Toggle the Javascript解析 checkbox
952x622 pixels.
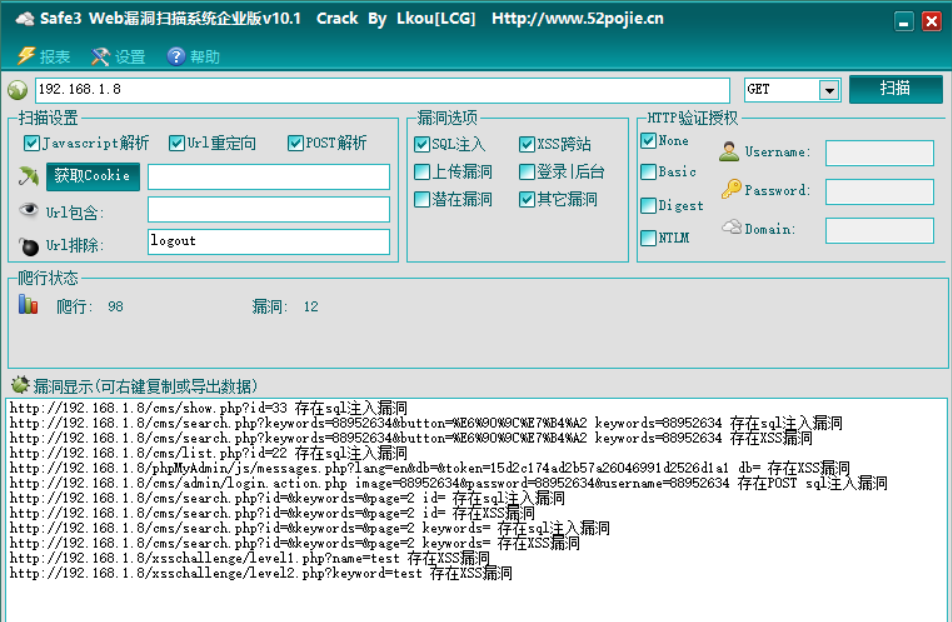[32, 143]
